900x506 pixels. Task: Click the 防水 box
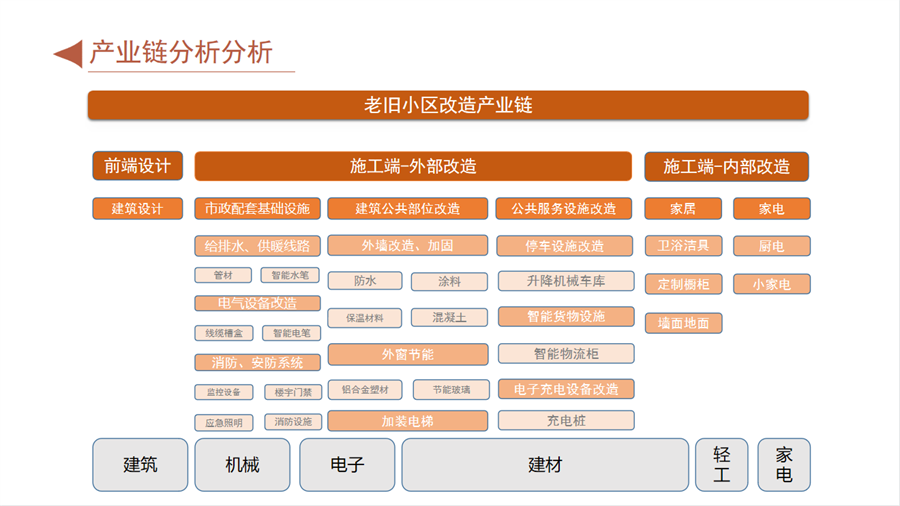pyautogui.click(x=365, y=281)
